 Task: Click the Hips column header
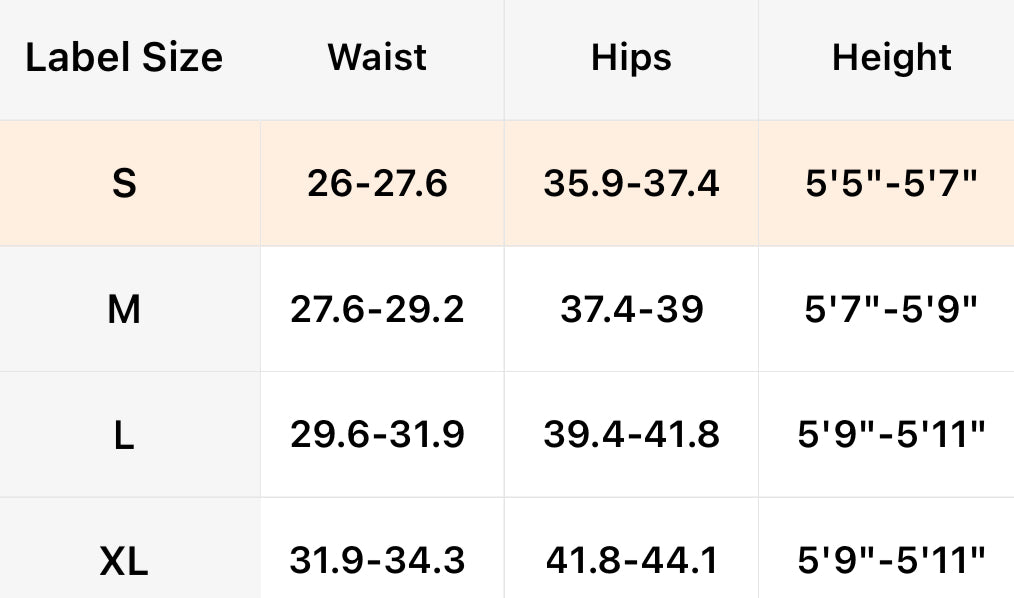click(x=631, y=58)
